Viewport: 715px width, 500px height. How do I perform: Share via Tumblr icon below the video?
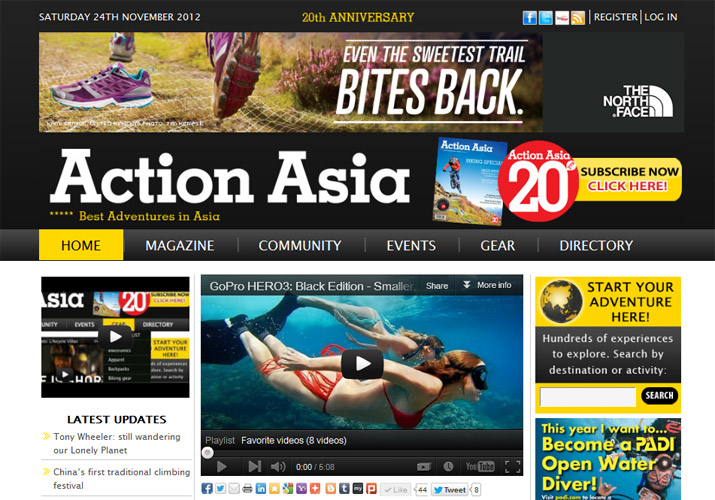tap(343, 489)
